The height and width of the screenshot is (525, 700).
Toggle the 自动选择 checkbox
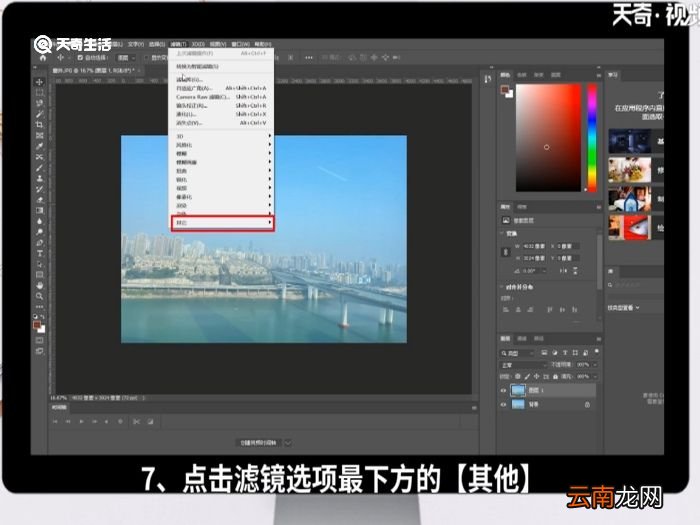point(80,58)
